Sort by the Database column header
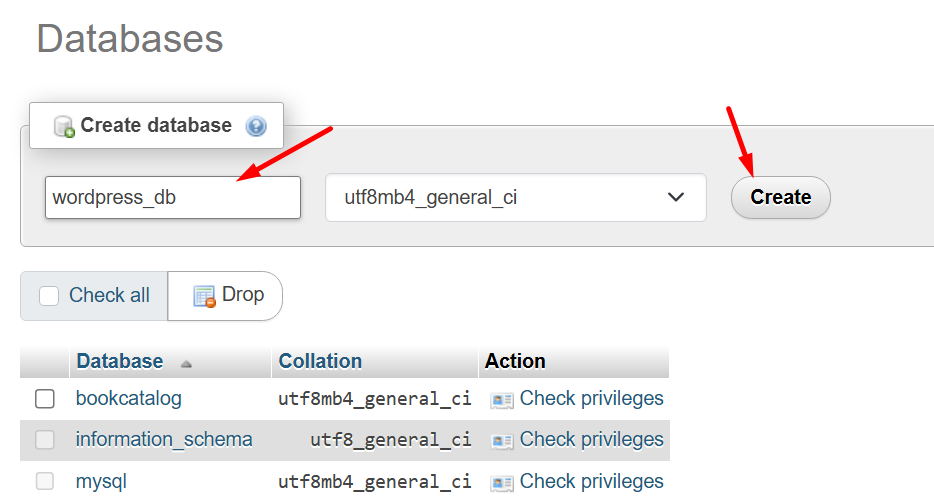This screenshot has height=502, width=934. (x=119, y=361)
